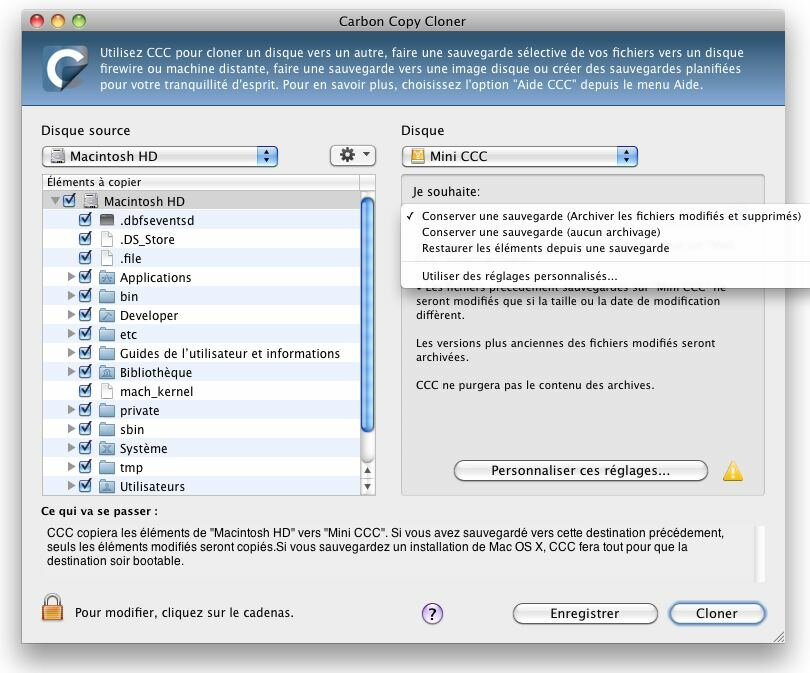
Task: Click the Cloner button
Action: (x=716, y=614)
